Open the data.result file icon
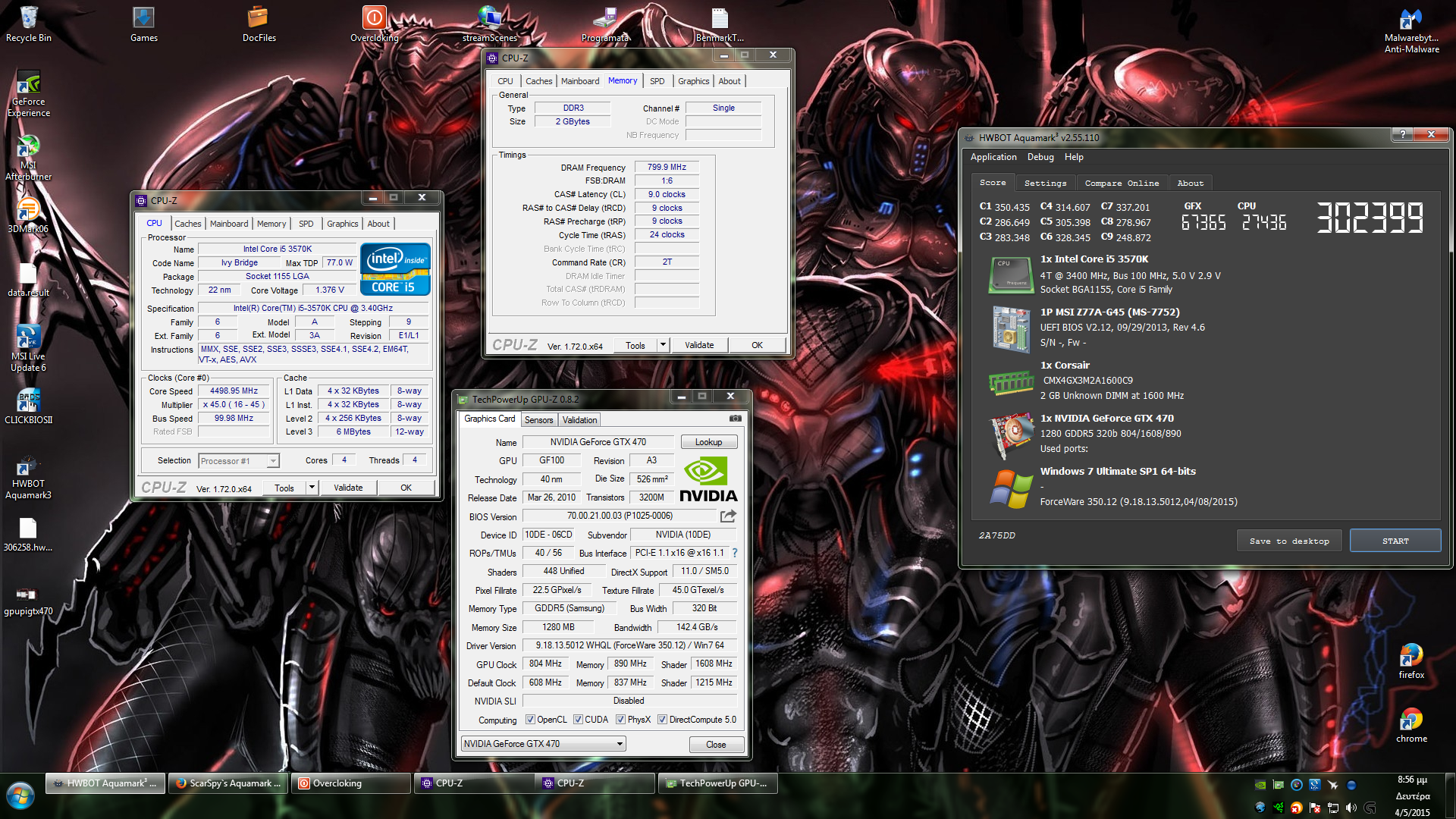Screen dimensions: 1456x819 coord(29,279)
